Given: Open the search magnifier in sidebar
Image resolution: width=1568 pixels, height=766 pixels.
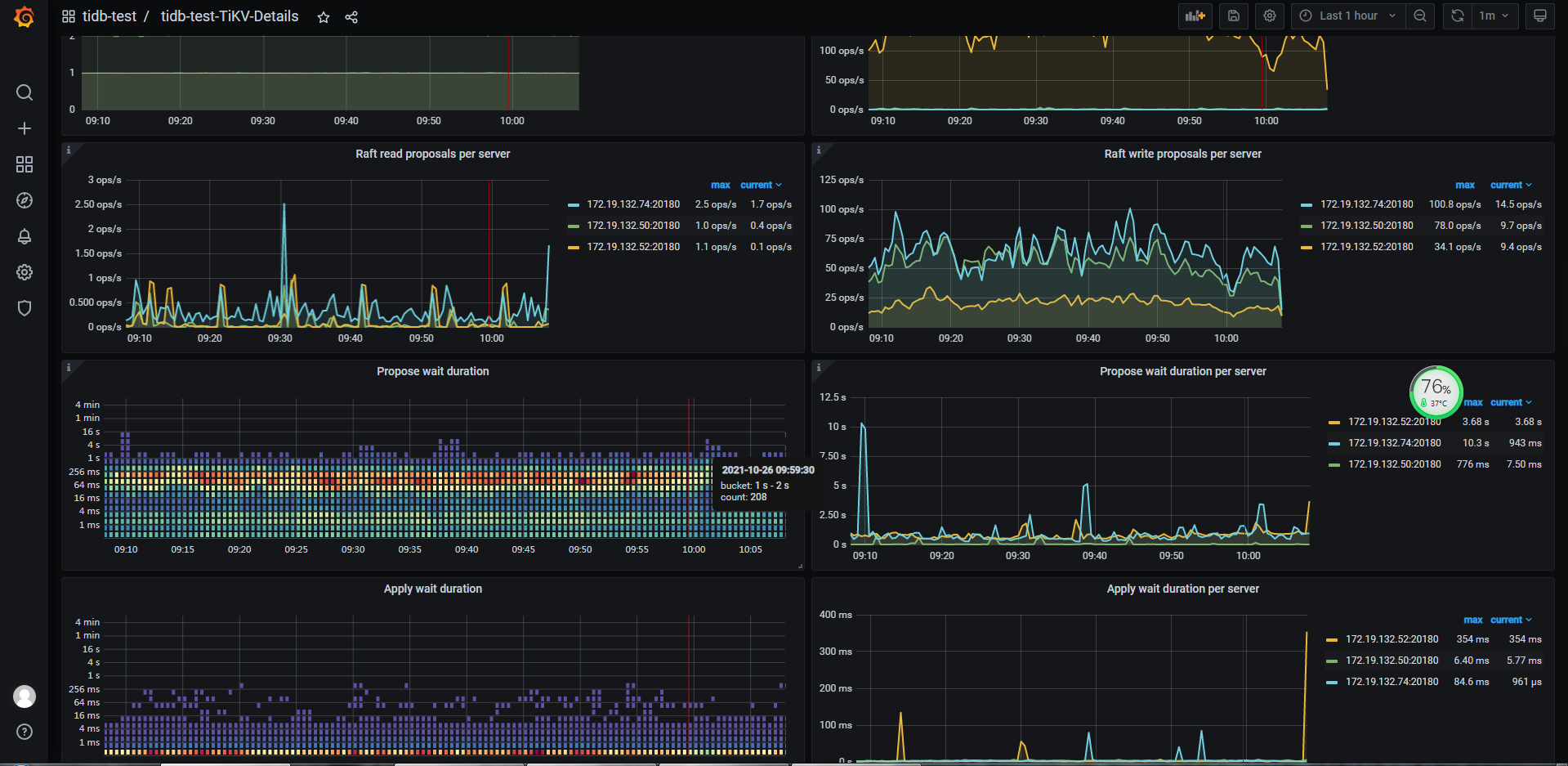Looking at the screenshot, I should click(x=25, y=92).
